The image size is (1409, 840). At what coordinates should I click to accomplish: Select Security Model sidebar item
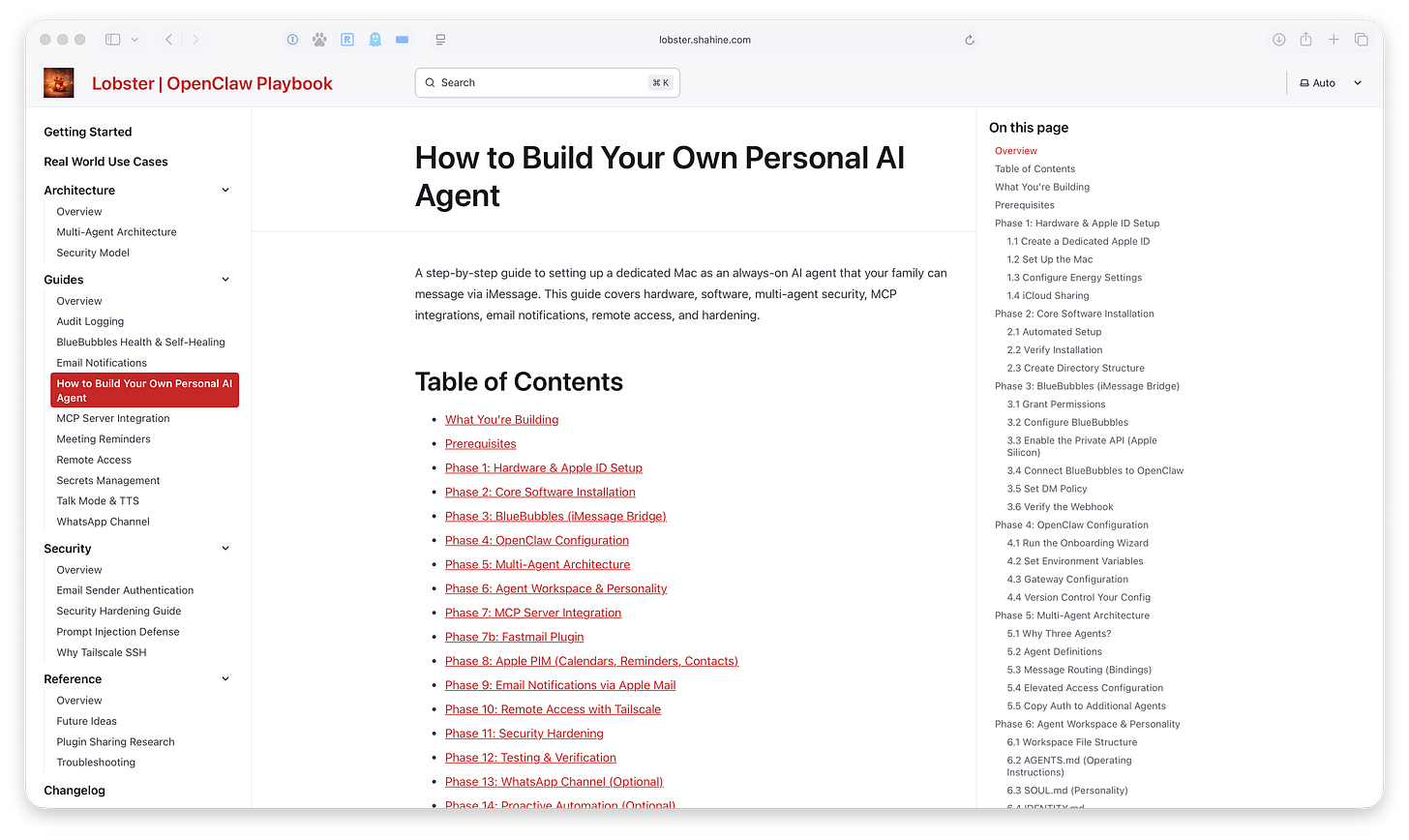[x=93, y=253]
